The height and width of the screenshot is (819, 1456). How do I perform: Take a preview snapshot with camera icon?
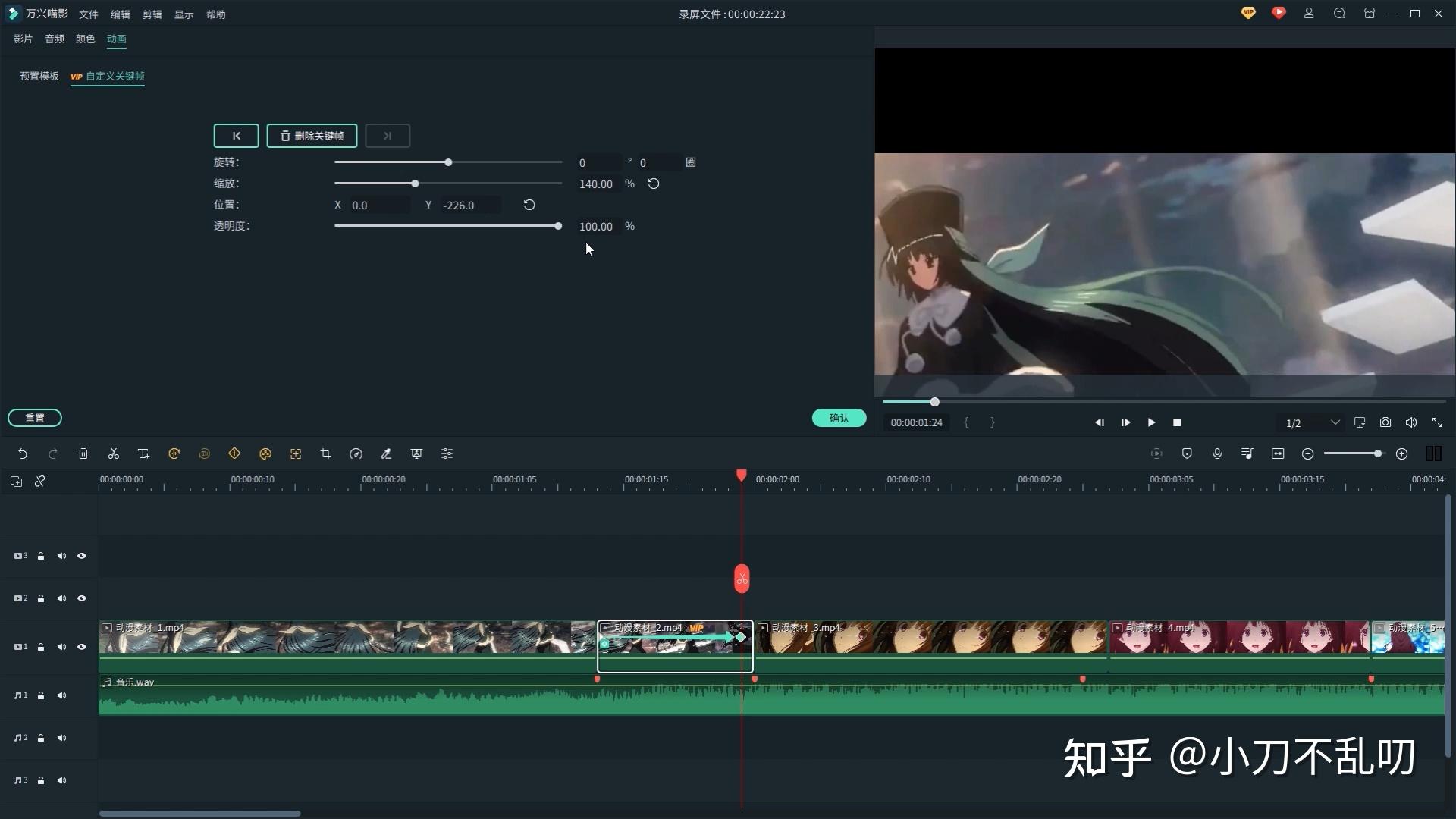pyautogui.click(x=1385, y=422)
